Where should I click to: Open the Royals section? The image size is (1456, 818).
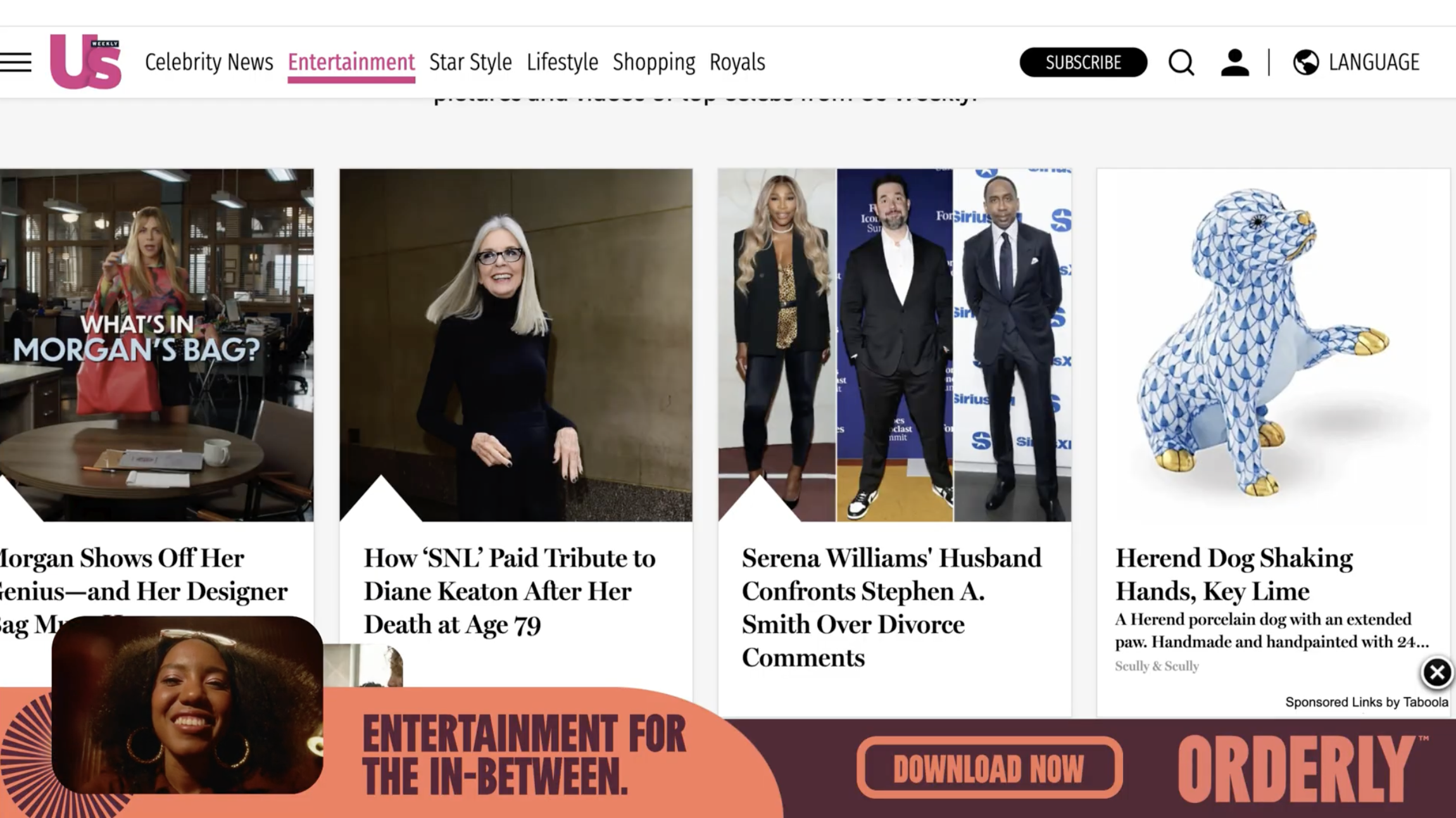coord(737,62)
